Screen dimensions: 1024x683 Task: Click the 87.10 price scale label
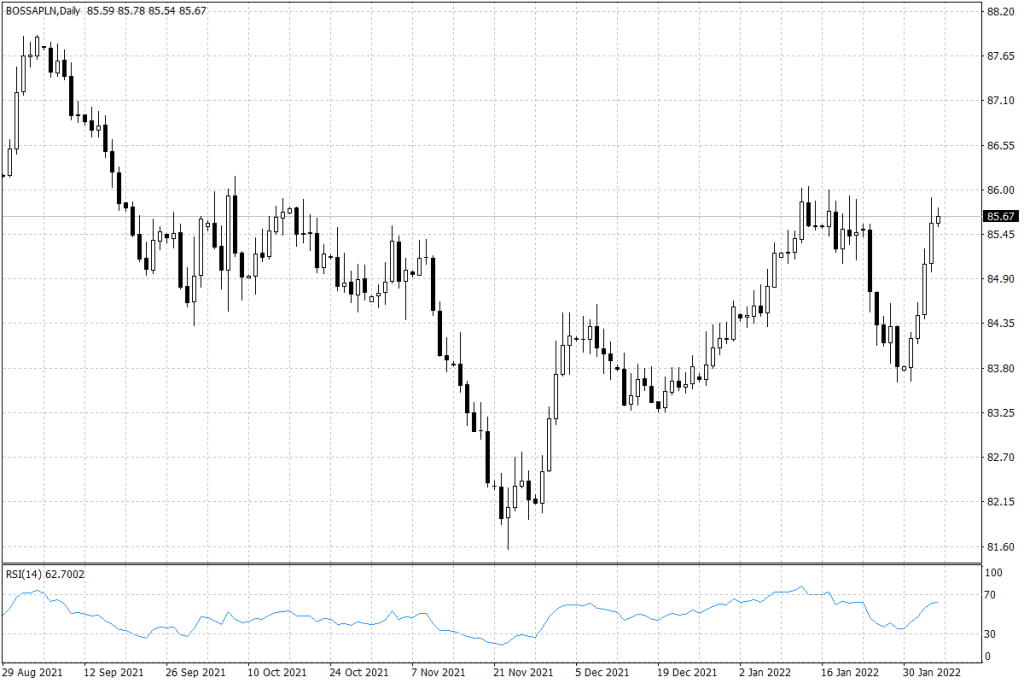(x=999, y=101)
